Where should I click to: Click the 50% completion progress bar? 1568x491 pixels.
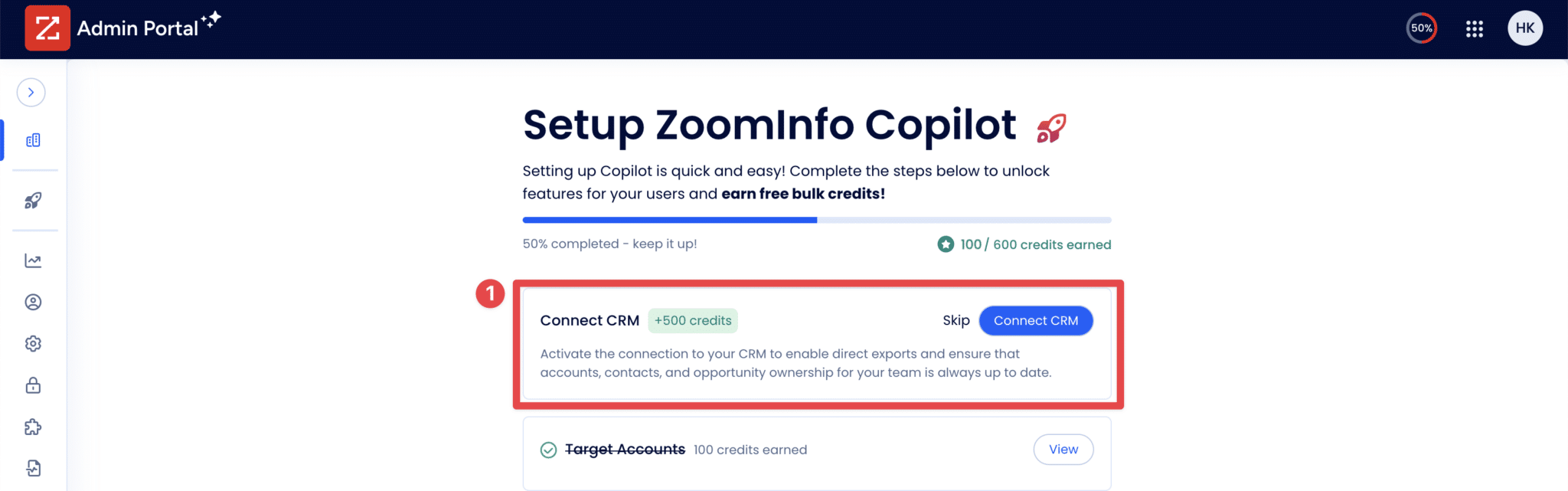816,220
